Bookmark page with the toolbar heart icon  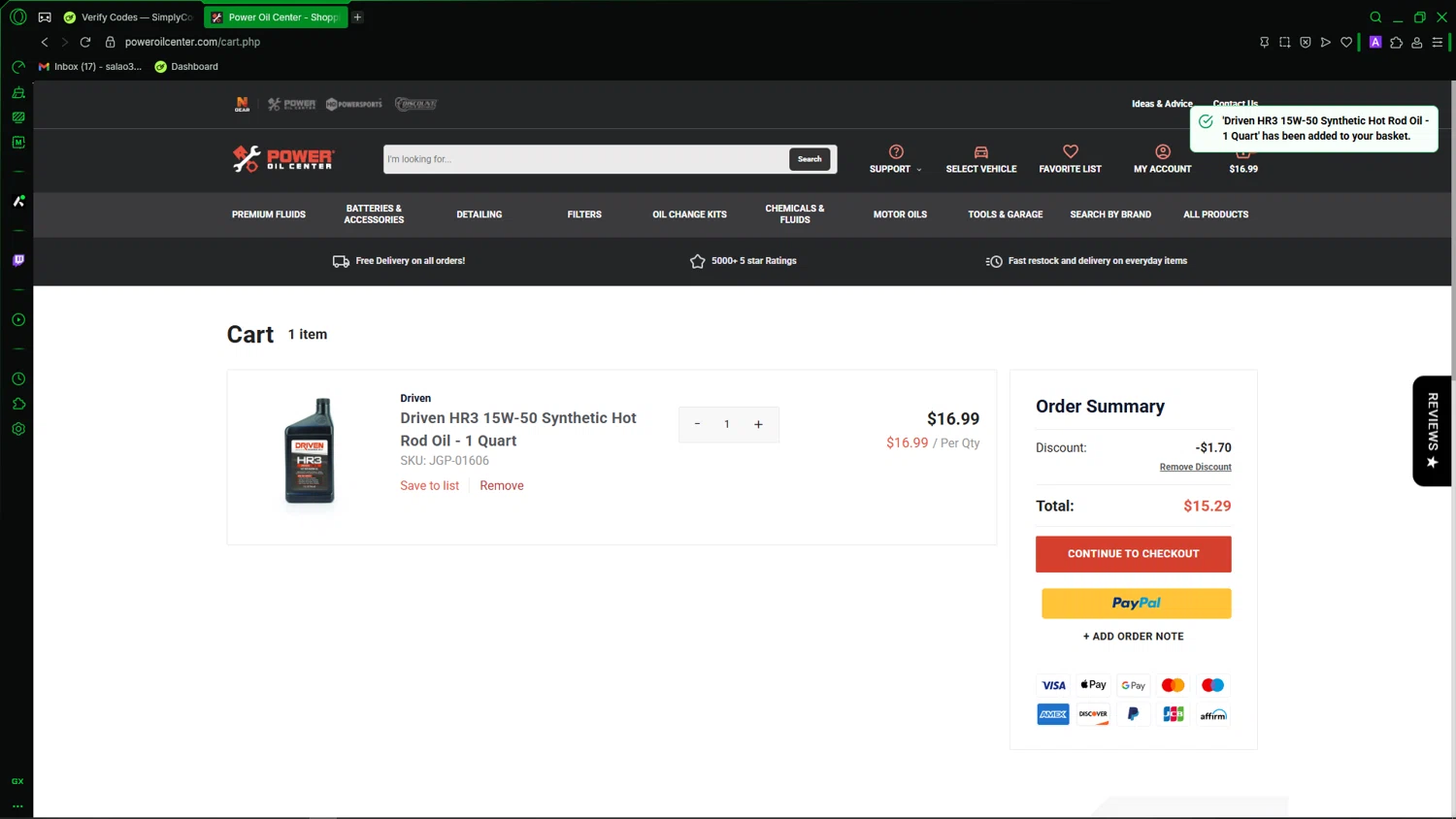[x=1345, y=42]
